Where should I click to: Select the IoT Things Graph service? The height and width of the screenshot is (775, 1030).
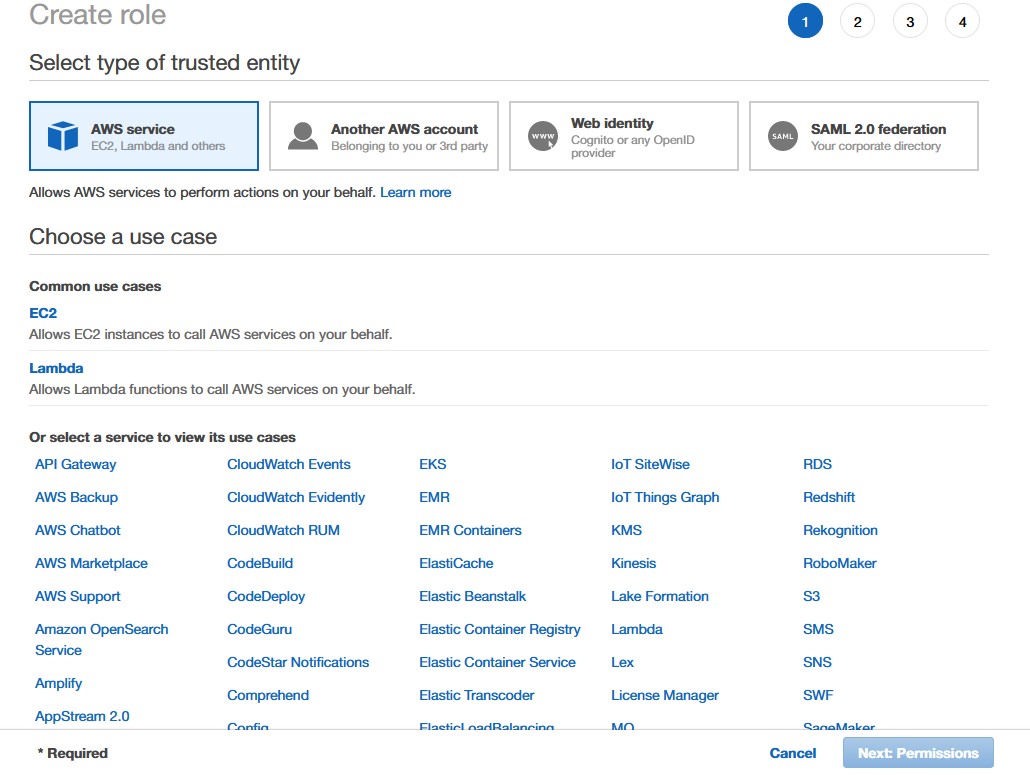[665, 497]
